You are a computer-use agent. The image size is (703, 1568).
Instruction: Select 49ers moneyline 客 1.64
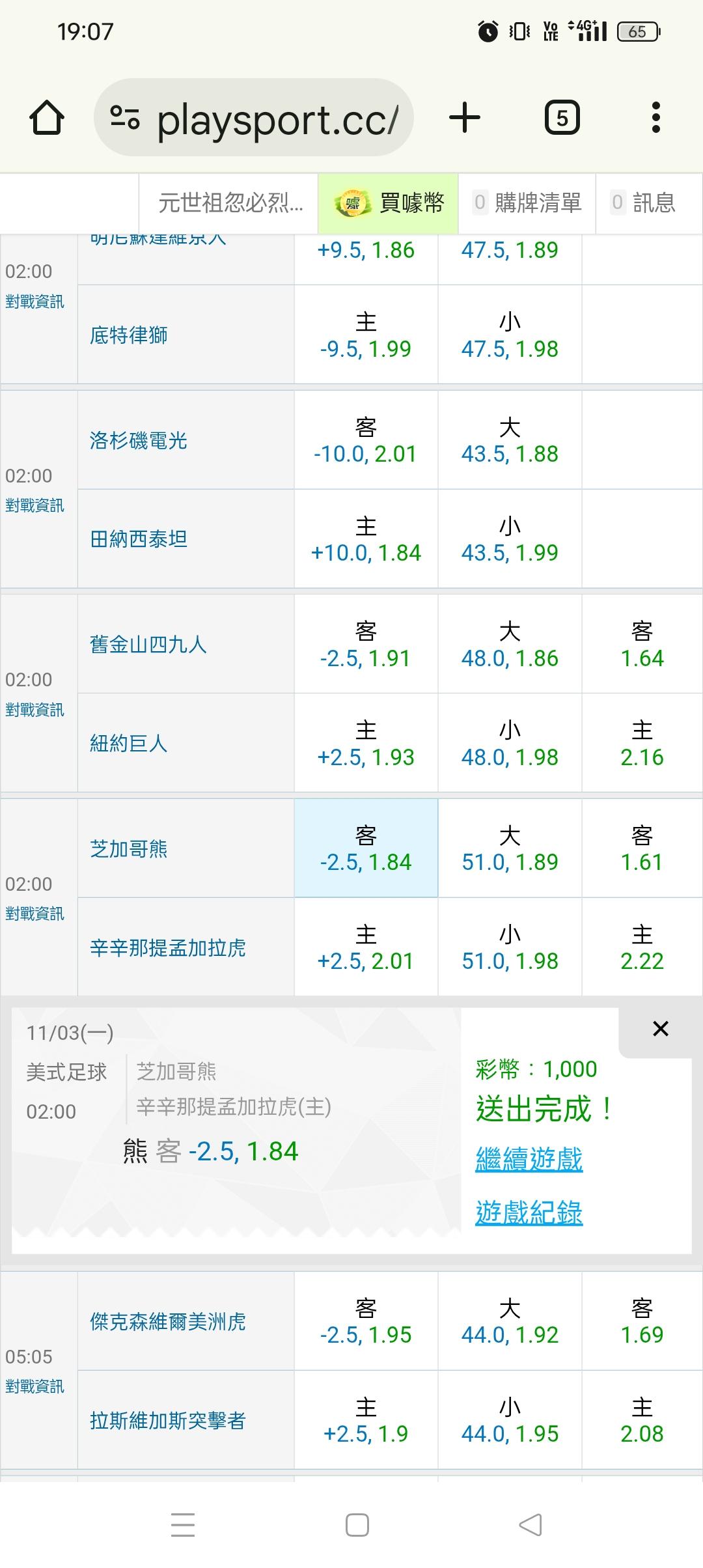coord(642,645)
